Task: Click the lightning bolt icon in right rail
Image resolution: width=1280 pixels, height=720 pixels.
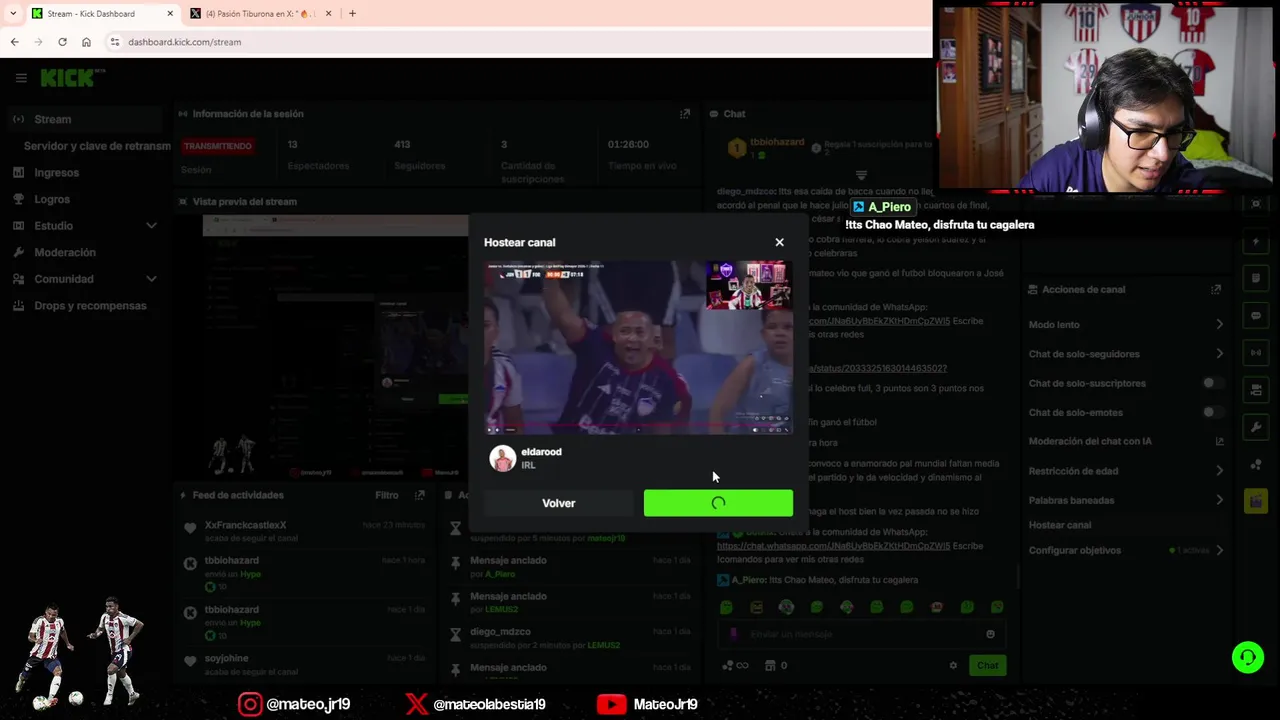Action: (1256, 242)
